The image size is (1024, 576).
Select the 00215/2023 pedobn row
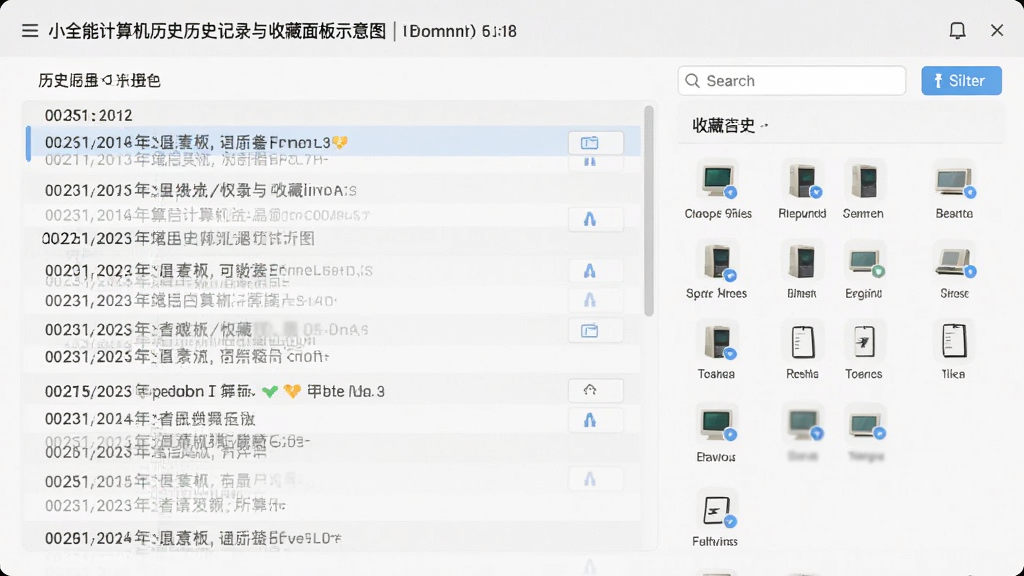pos(333,391)
